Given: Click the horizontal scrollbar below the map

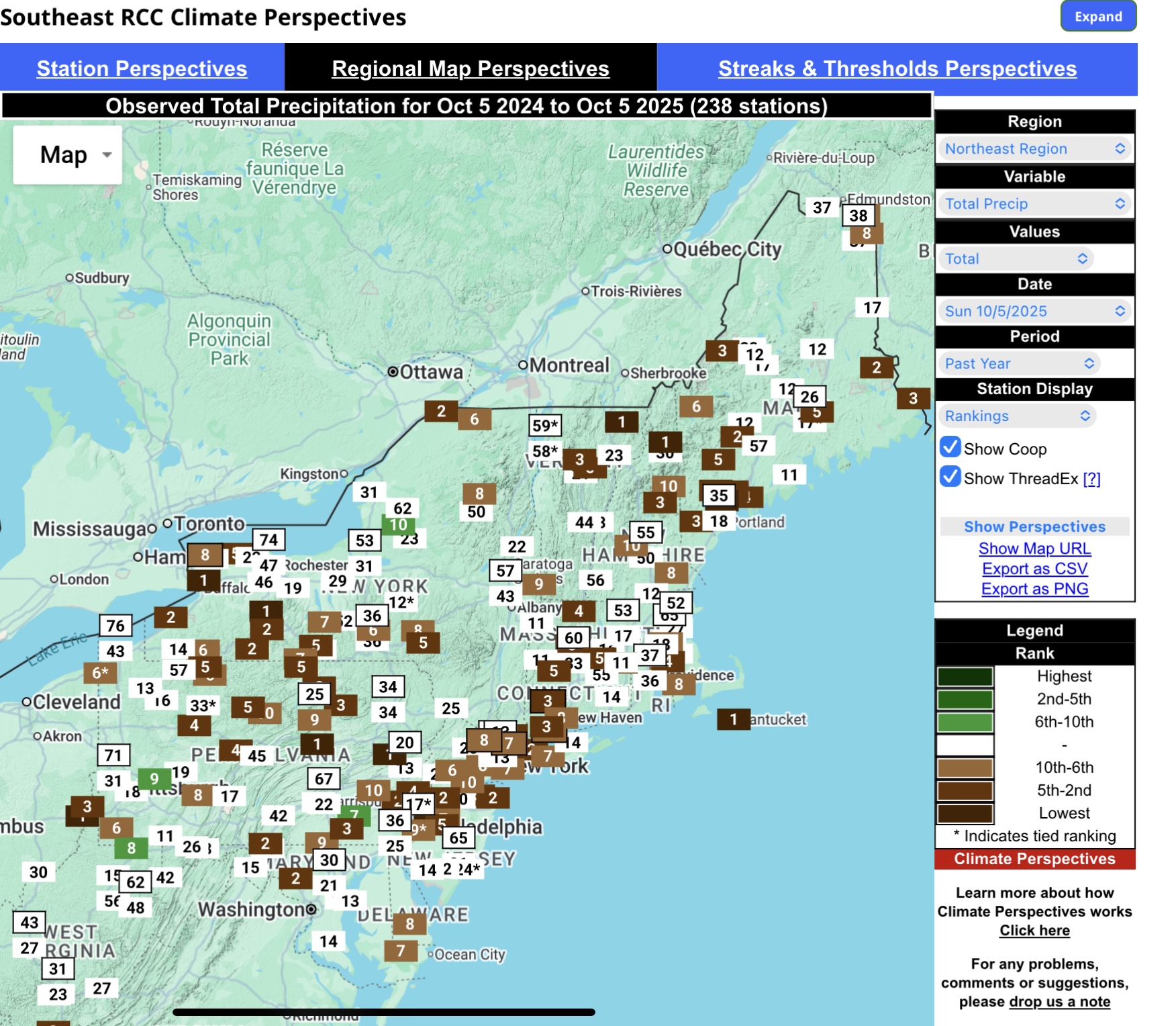Looking at the screenshot, I should pos(383,1012).
